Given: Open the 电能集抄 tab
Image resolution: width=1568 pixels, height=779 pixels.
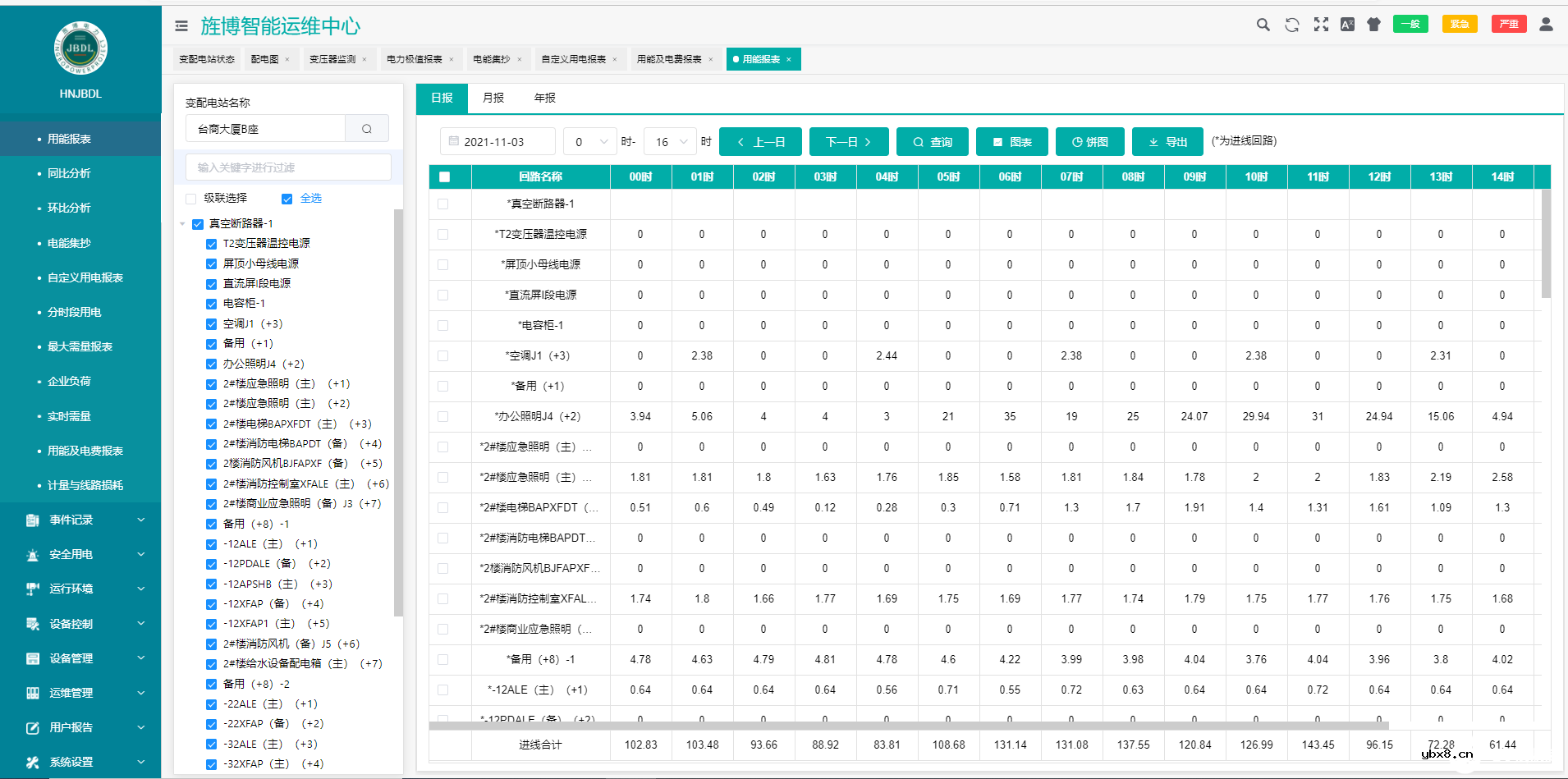Looking at the screenshot, I should (x=493, y=58).
